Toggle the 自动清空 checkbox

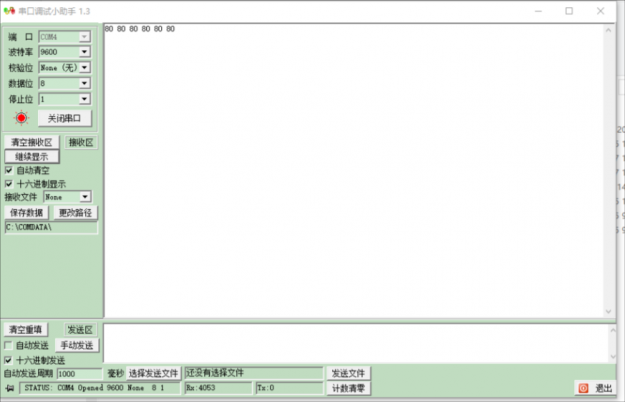(9, 171)
